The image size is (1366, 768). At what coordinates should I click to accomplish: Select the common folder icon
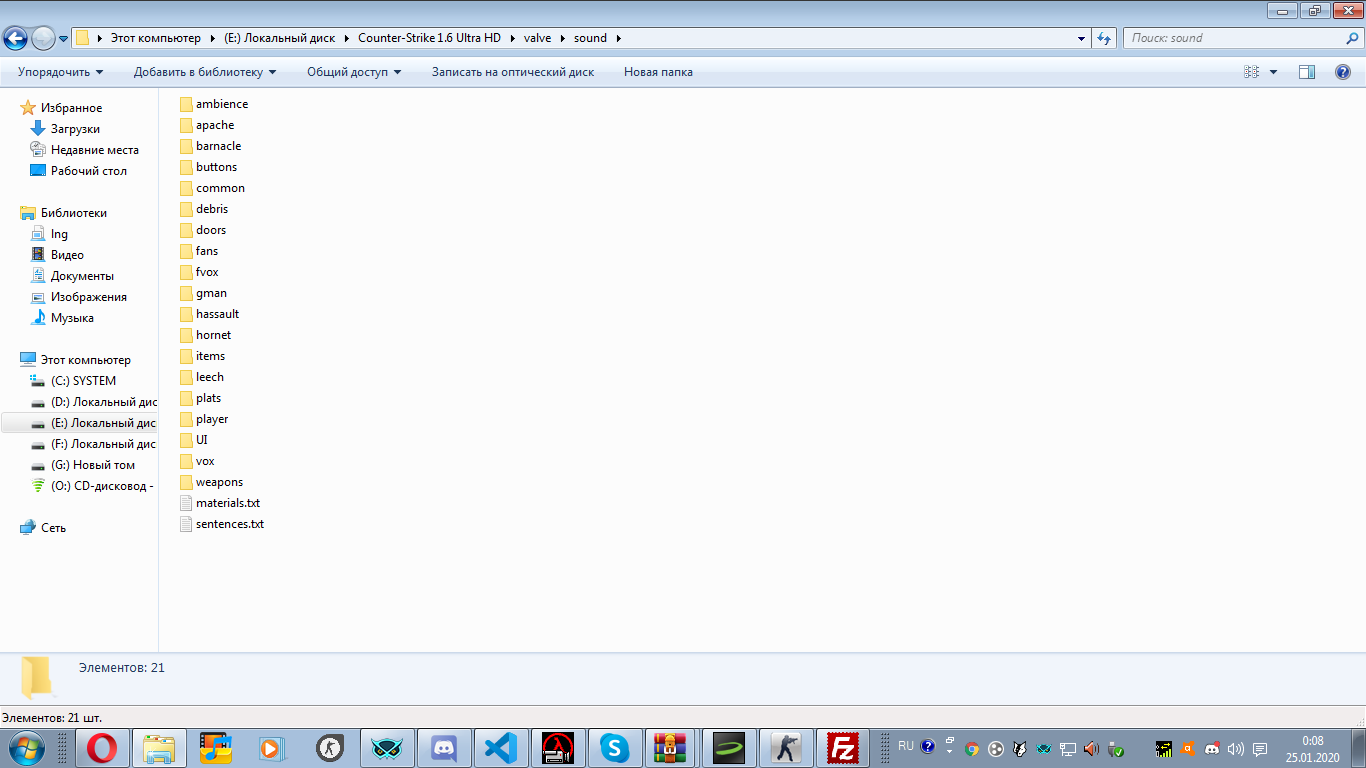[x=186, y=188]
